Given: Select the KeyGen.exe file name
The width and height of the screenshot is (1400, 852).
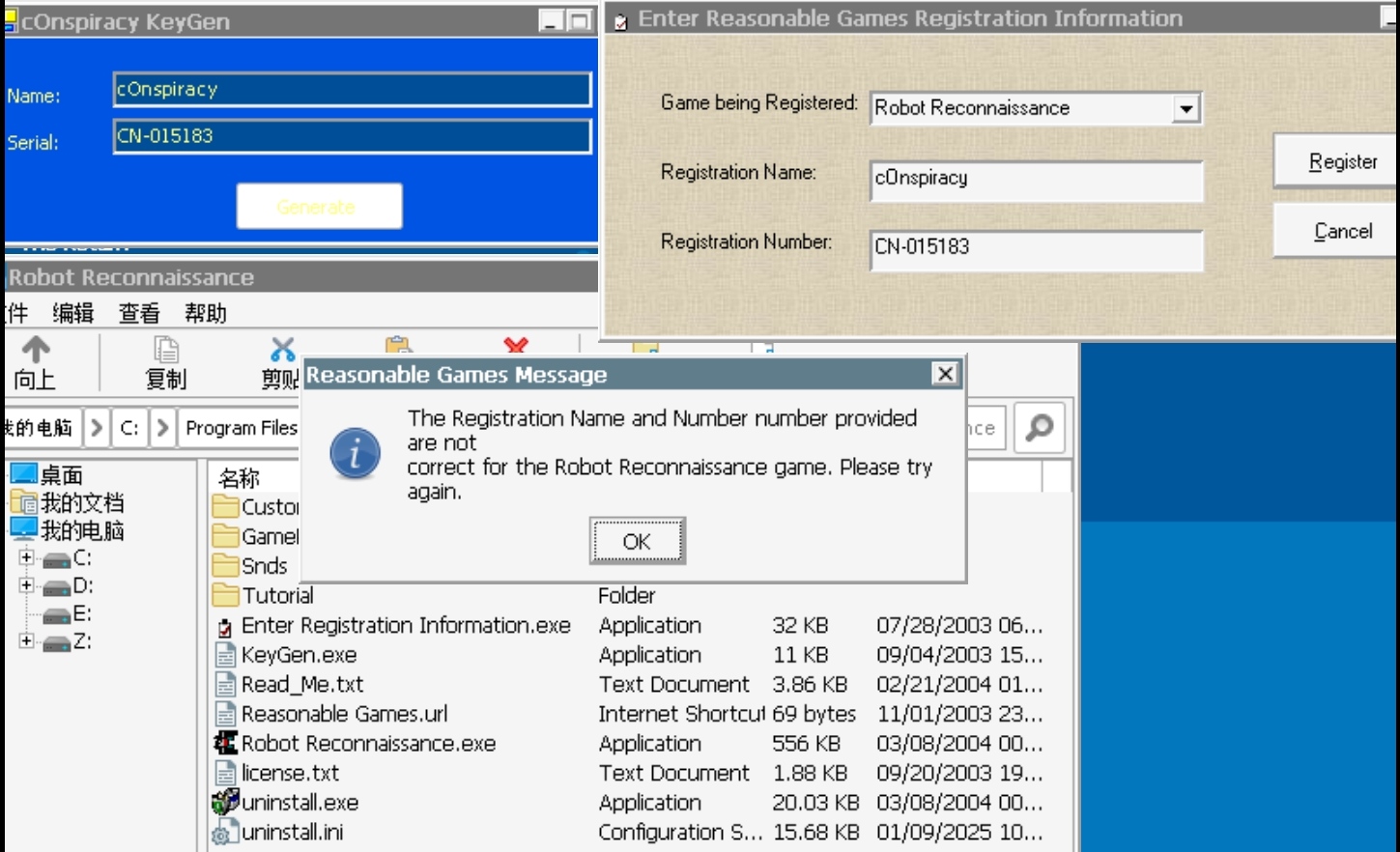Looking at the screenshot, I should coord(300,655).
